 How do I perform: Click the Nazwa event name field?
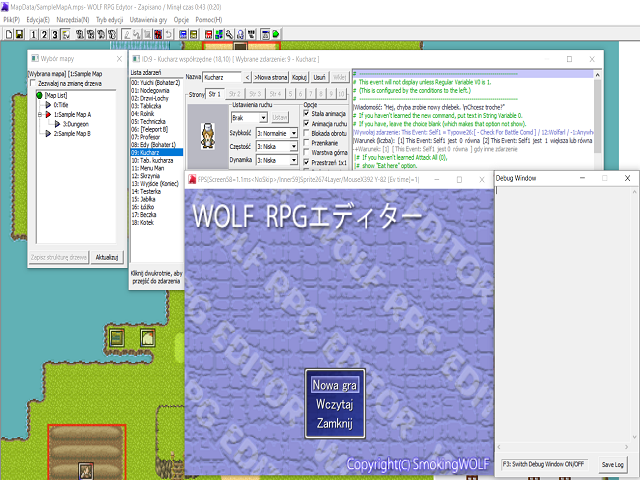click(224, 76)
